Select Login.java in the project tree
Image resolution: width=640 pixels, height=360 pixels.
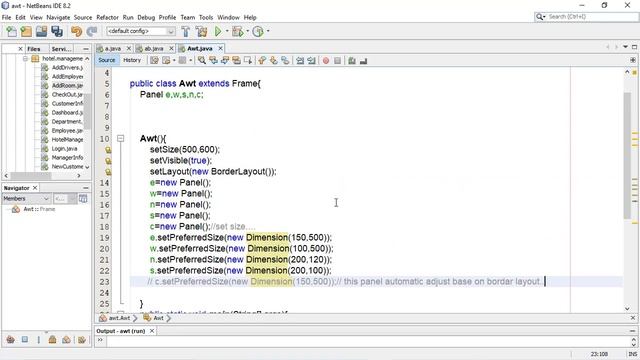[64, 149]
